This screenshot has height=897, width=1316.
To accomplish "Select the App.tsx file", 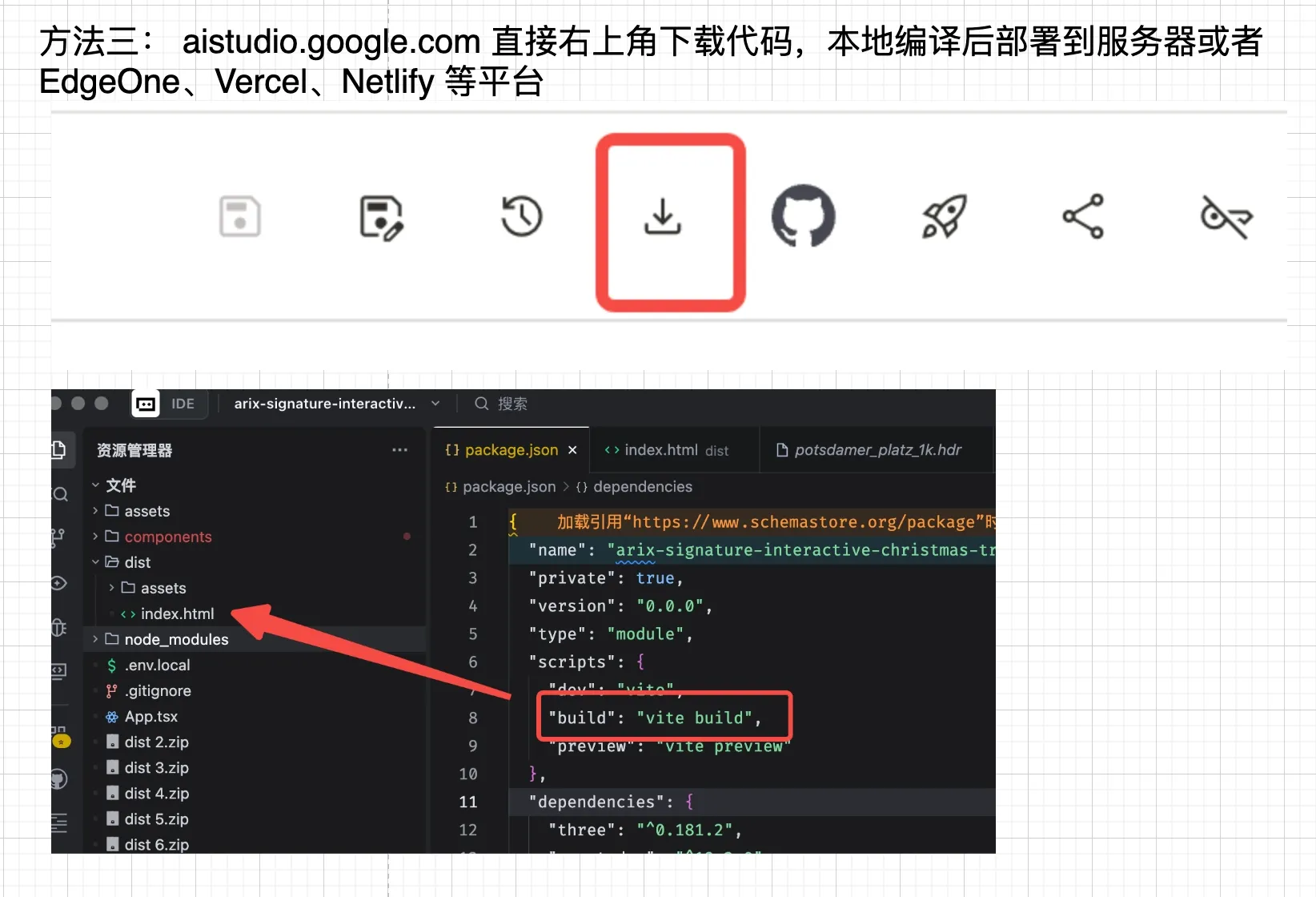I will (150, 716).
